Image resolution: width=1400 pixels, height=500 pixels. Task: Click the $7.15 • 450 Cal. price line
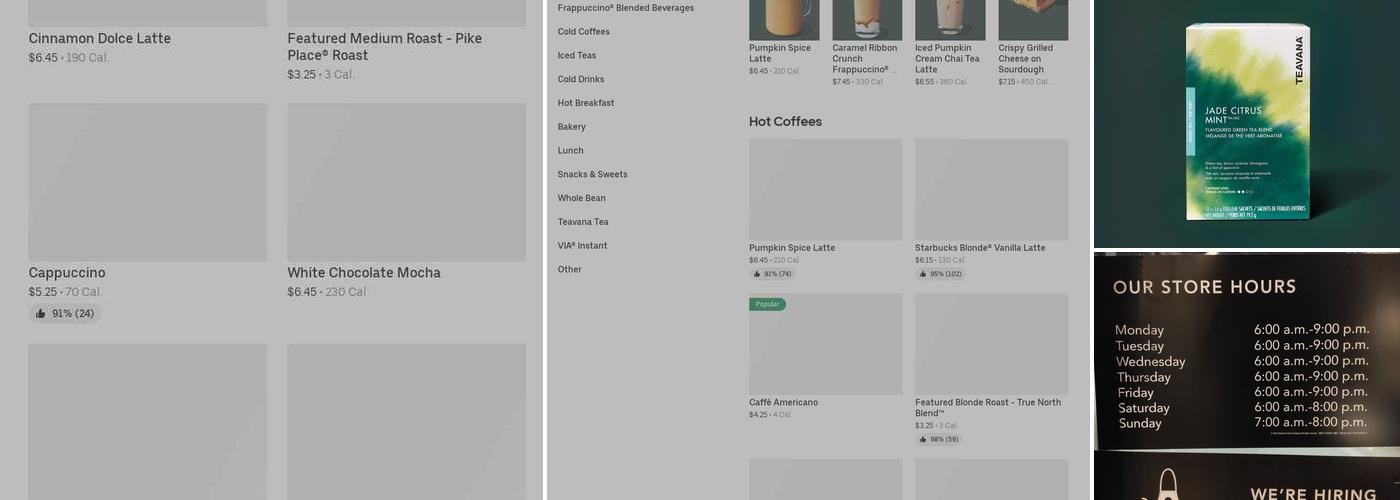[1024, 82]
